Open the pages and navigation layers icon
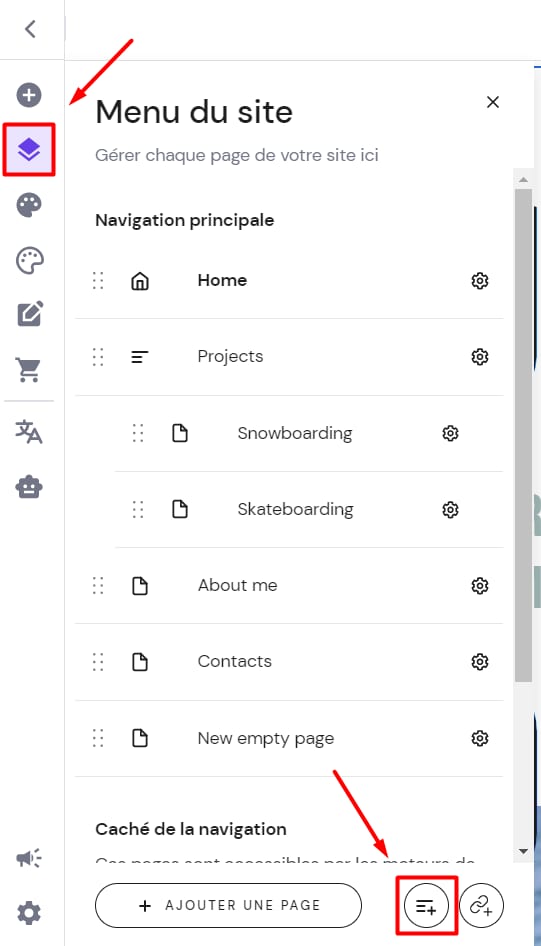This screenshot has height=946, width=541. [x=29, y=150]
